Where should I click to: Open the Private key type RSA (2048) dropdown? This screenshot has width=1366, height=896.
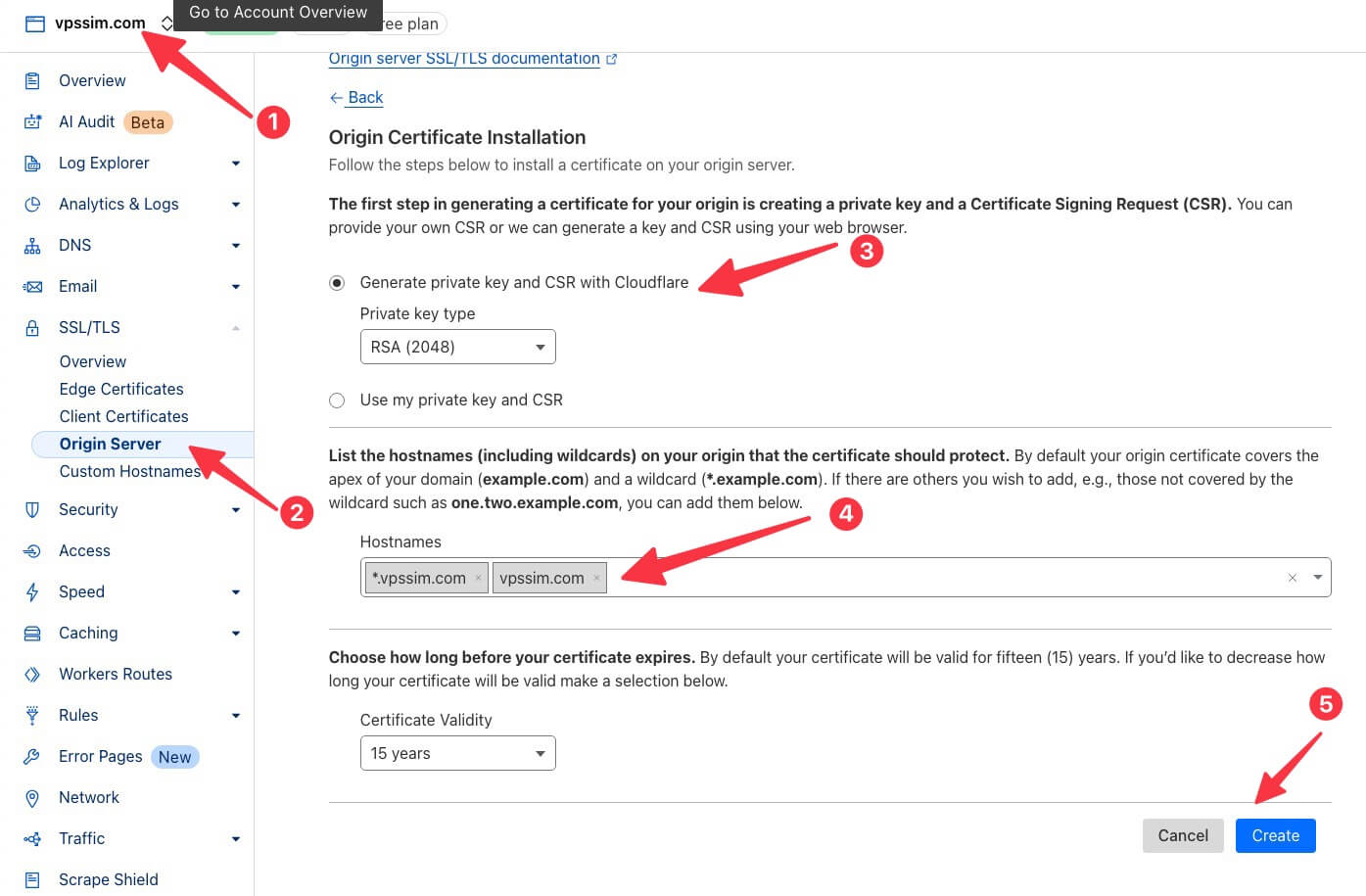[457, 347]
